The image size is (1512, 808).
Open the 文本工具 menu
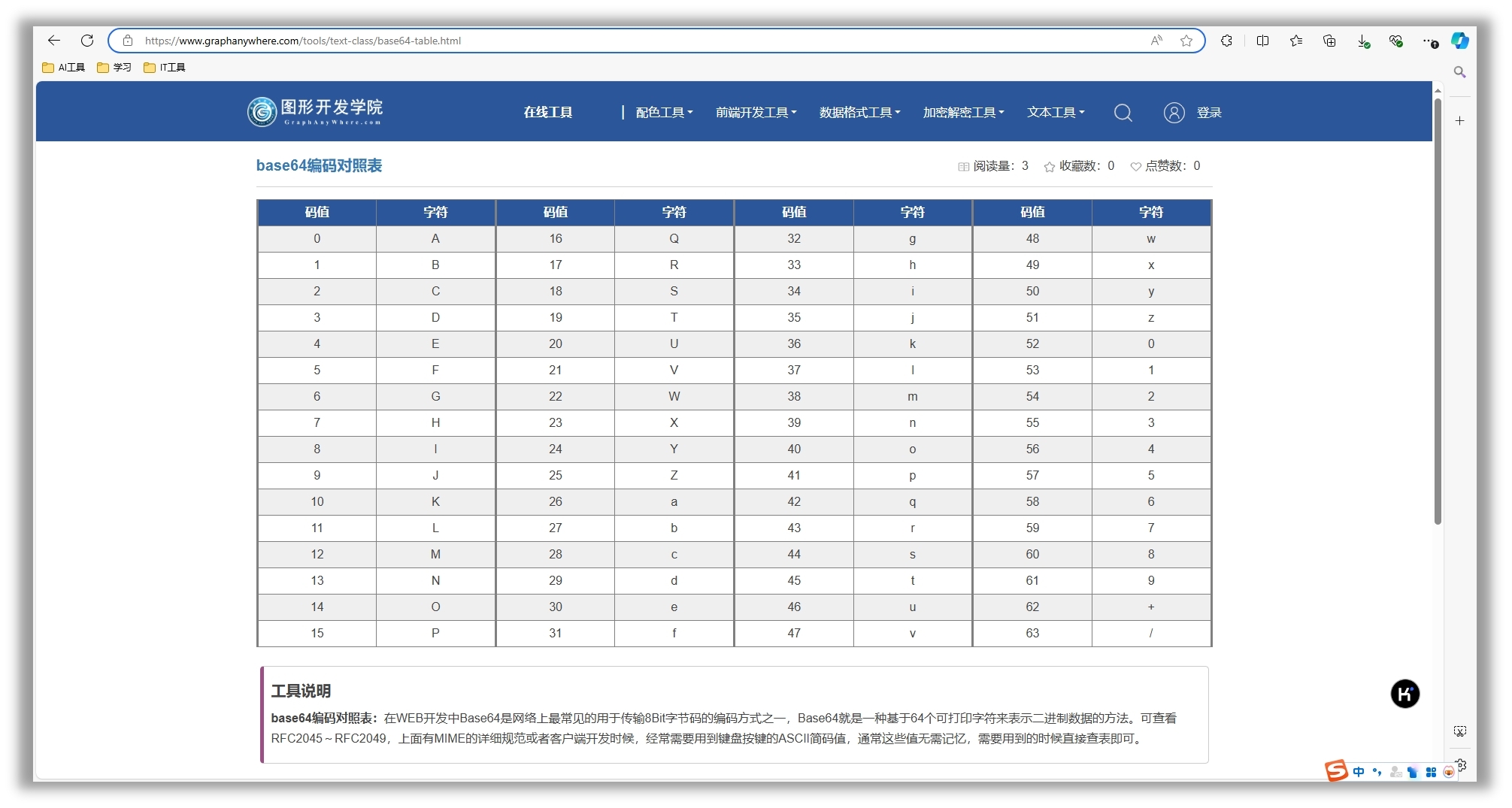[1056, 113]
